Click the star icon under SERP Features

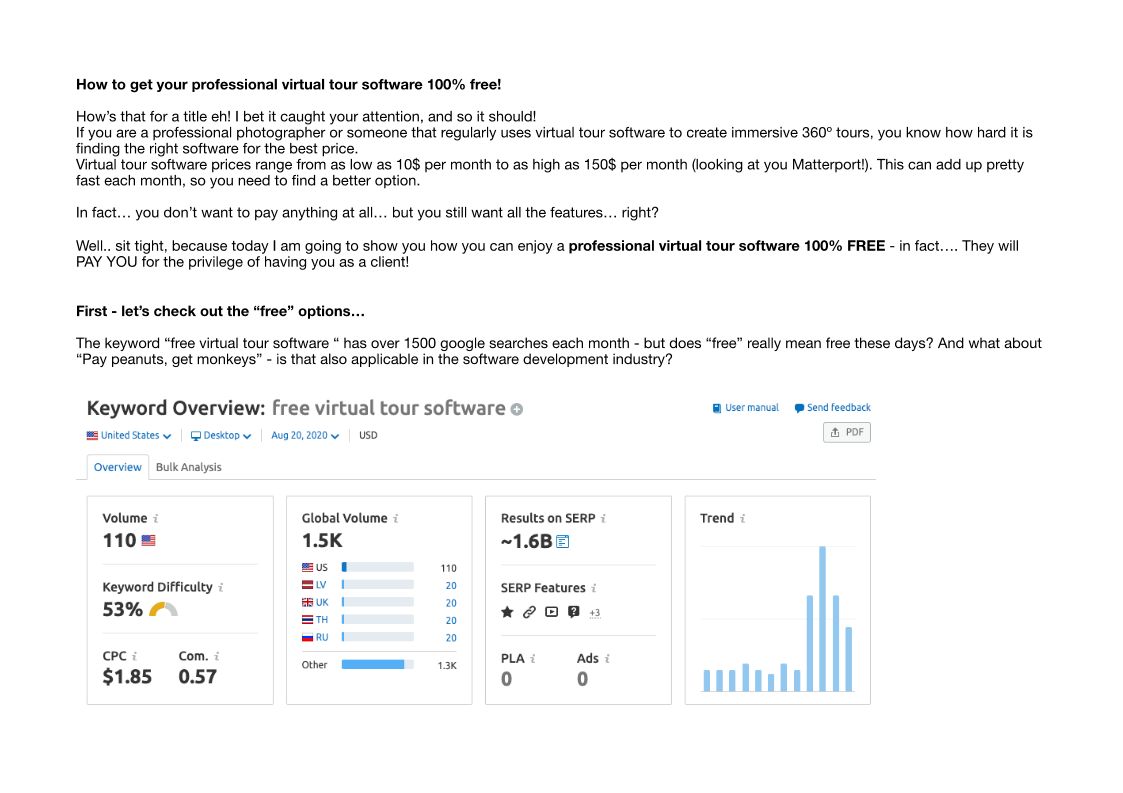(x=507, y=612)
